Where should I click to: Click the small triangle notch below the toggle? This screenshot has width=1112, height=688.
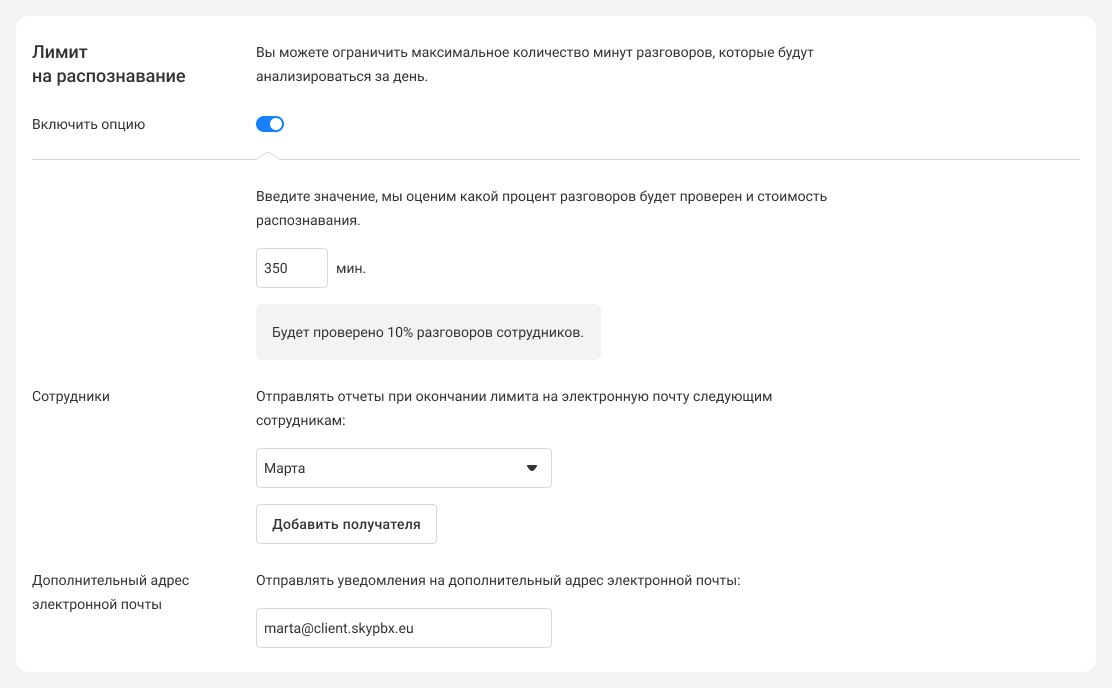267,155
